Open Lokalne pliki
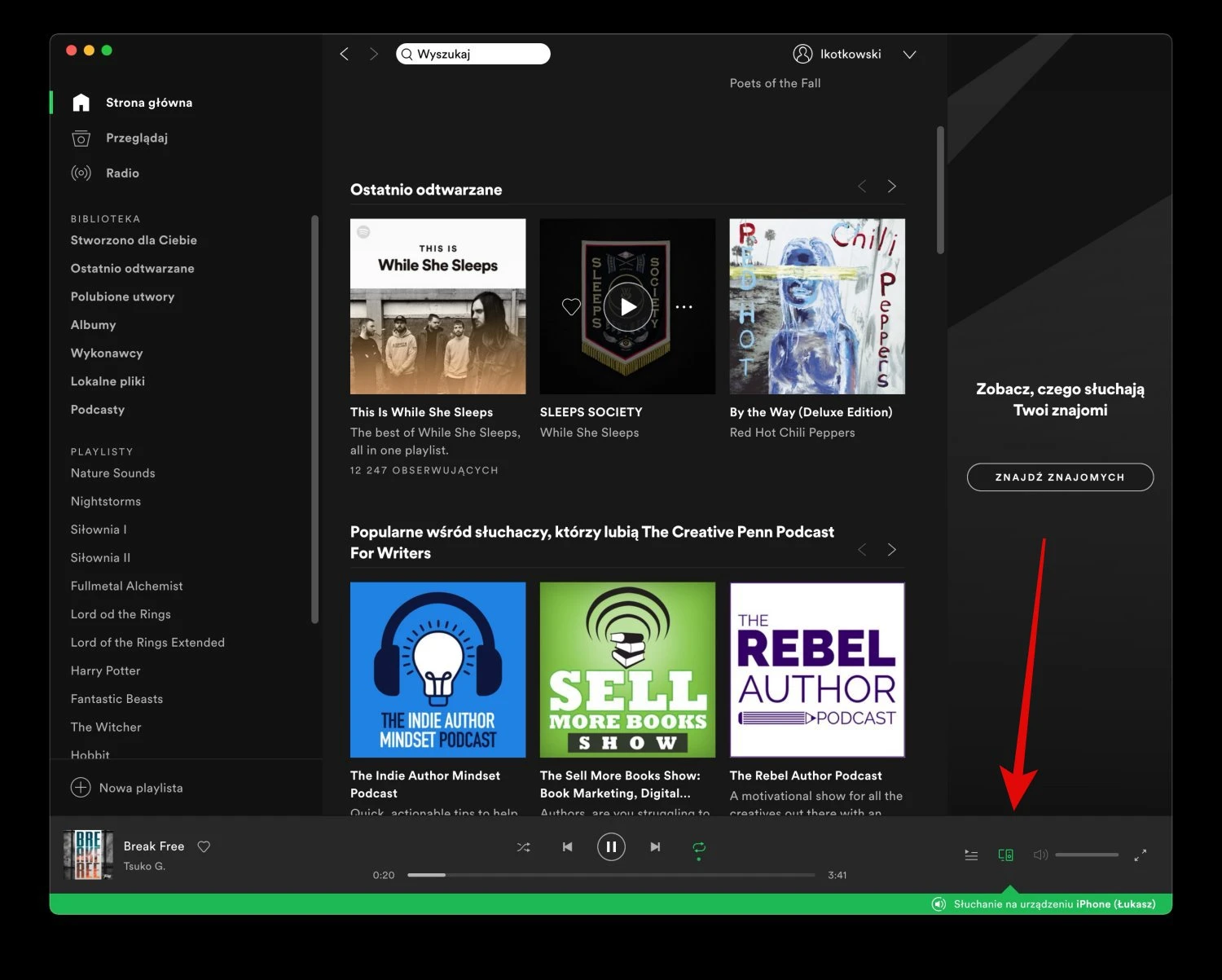This screenshot has height=980, width=1222. coord(108,381)
